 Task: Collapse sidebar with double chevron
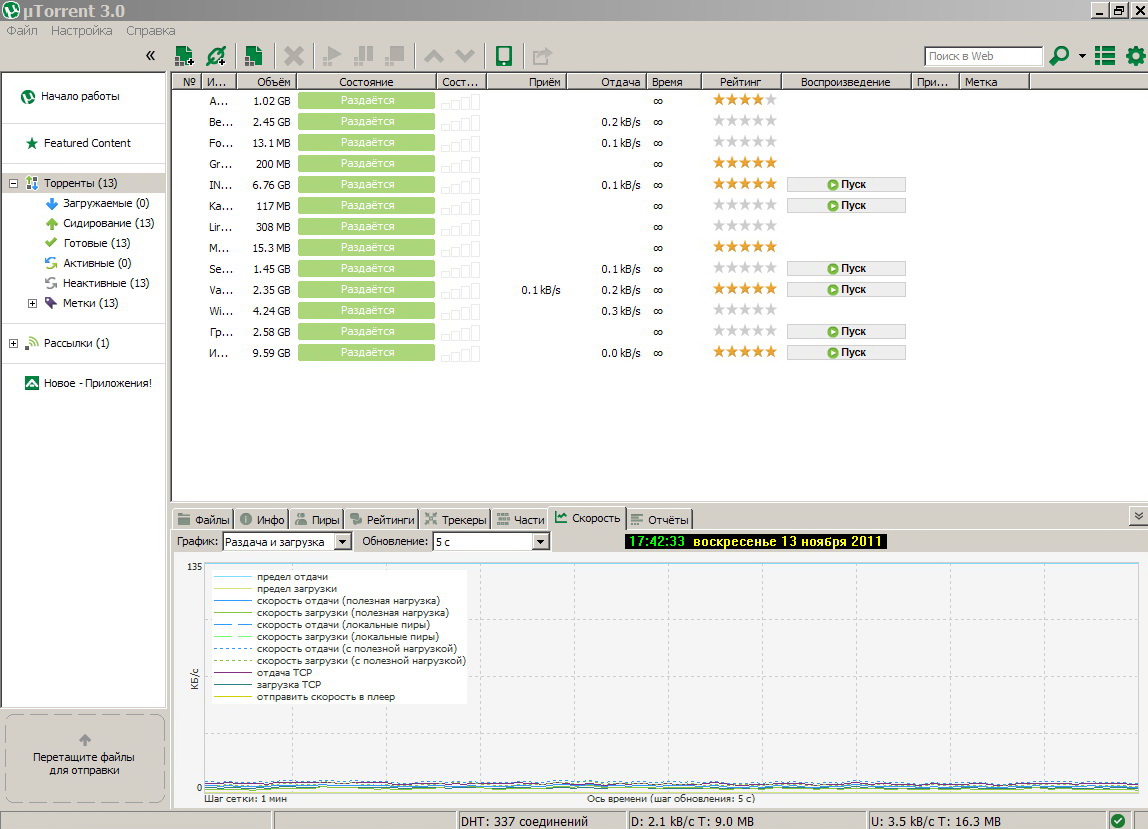pyautogui.click(x=150, y=56)
